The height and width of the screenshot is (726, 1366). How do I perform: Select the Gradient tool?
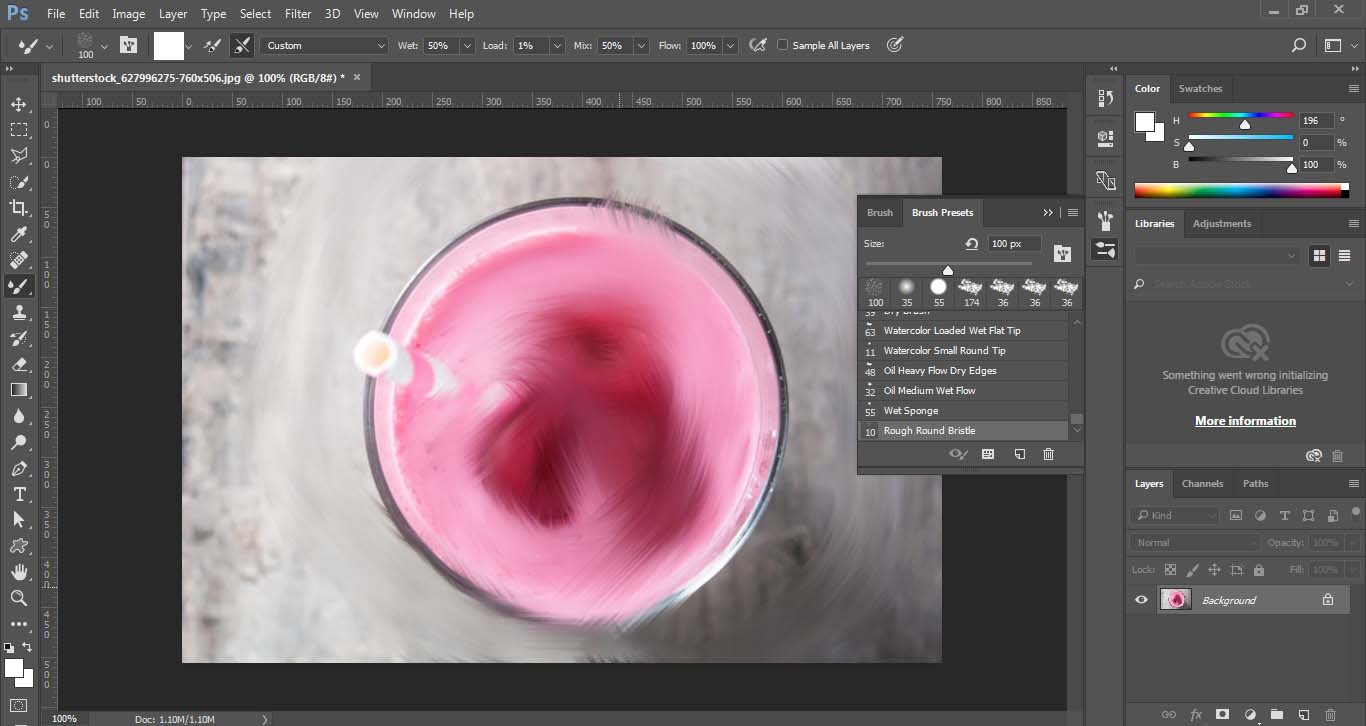(18, 390)
